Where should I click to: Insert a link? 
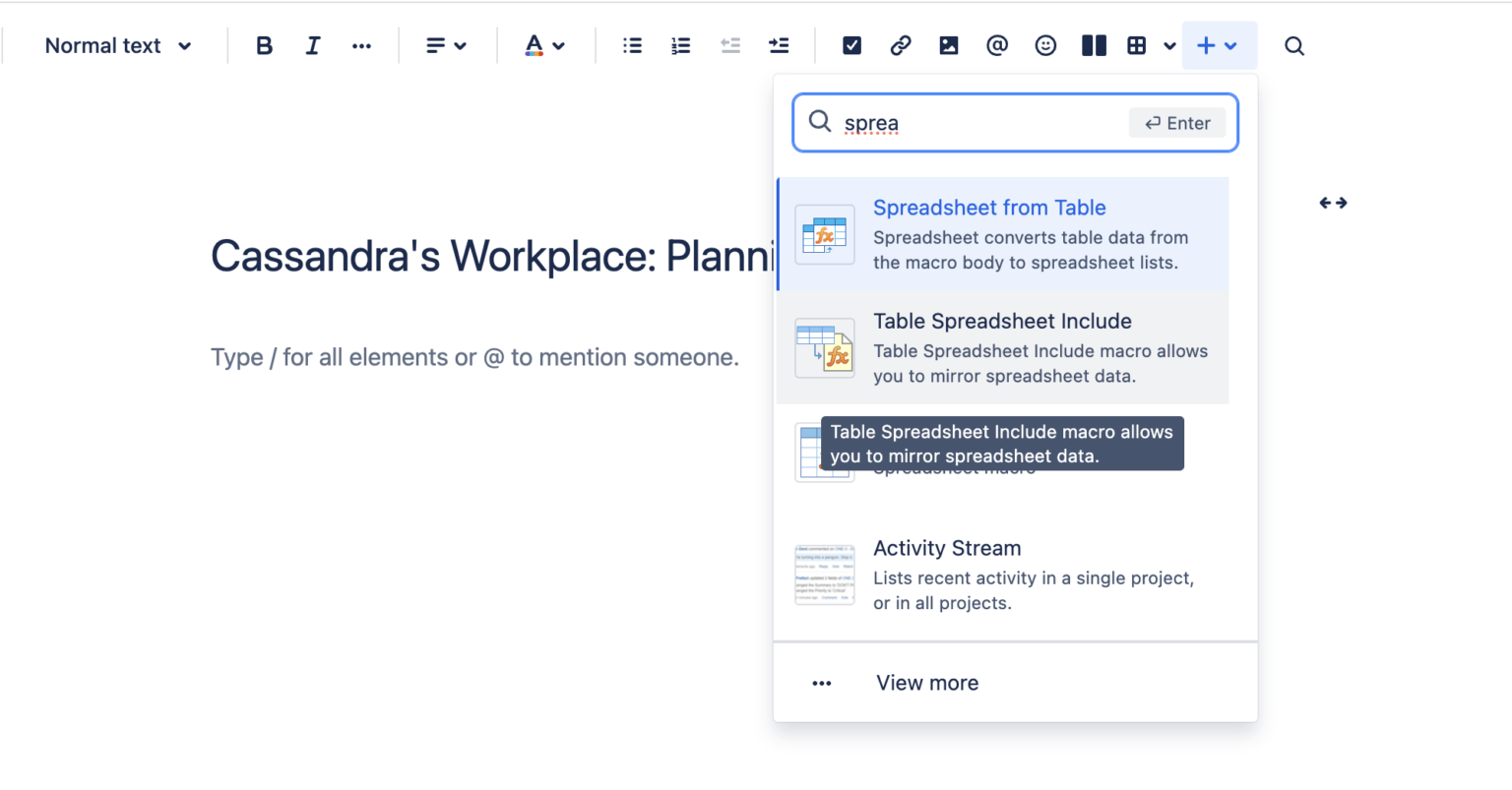[900, 45]
